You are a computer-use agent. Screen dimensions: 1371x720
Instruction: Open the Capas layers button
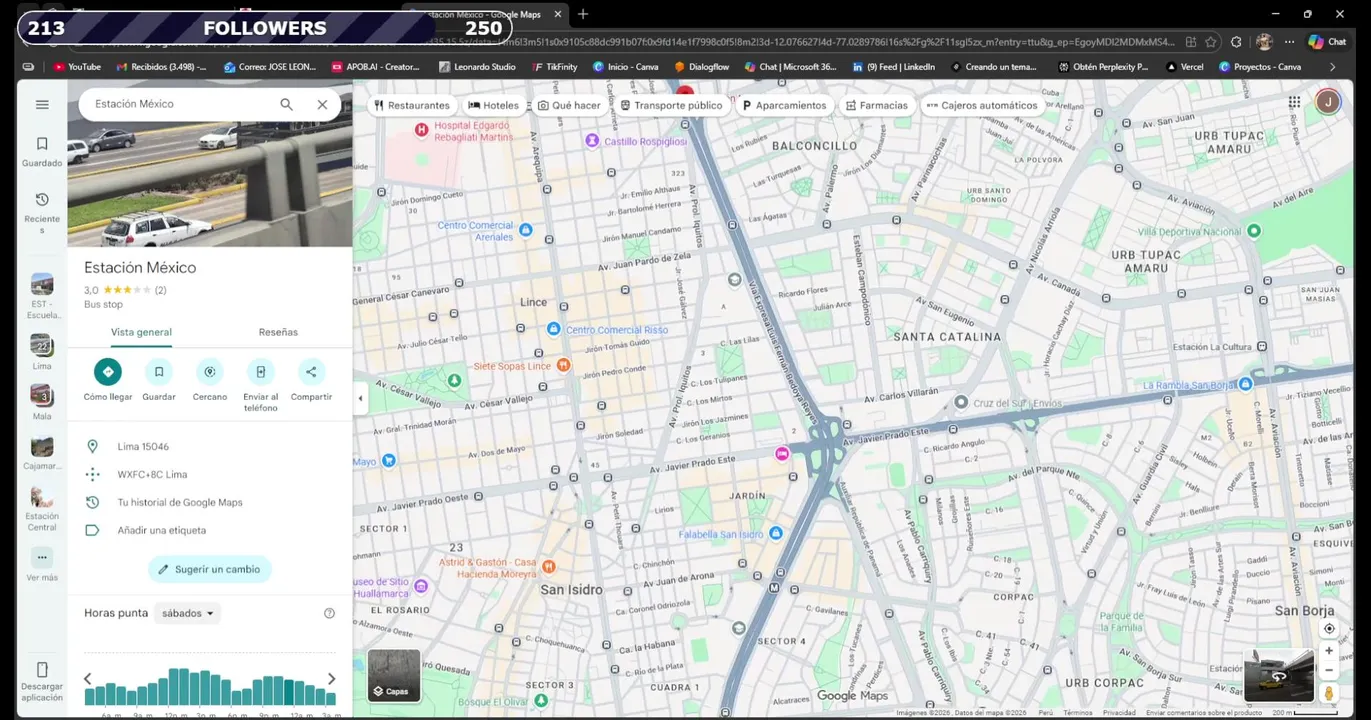click(394, 676)
